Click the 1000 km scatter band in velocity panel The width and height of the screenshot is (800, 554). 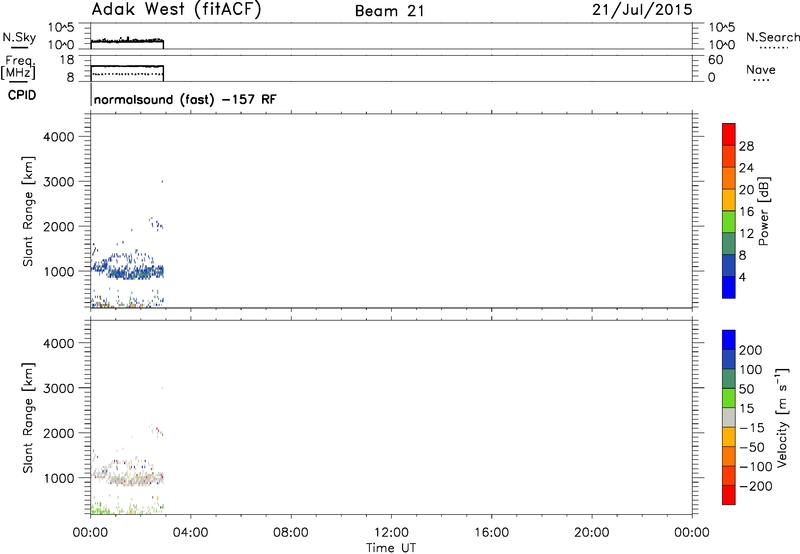pos(128,478)
